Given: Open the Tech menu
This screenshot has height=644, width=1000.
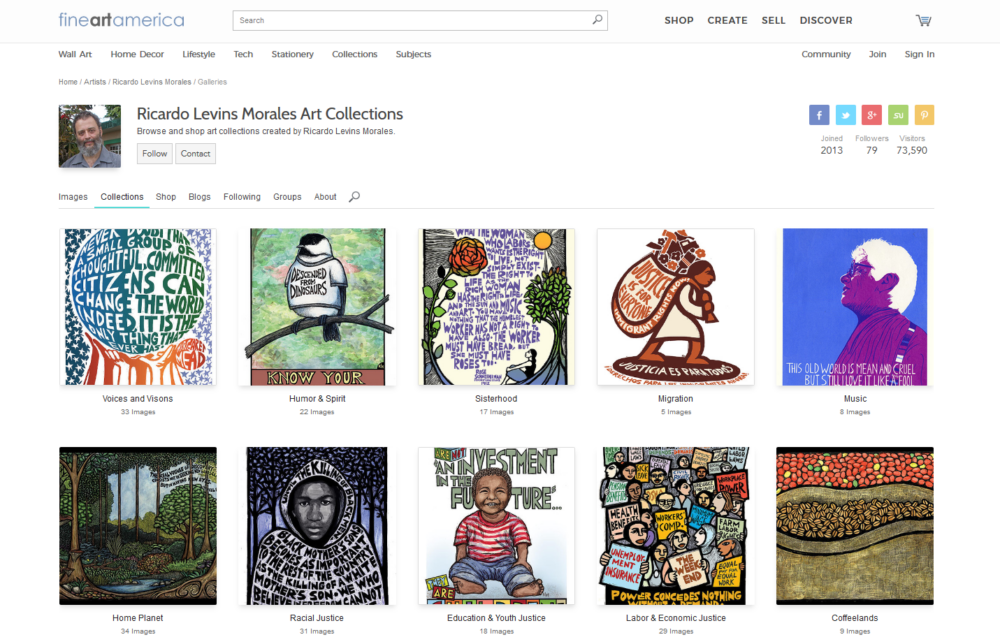Looking at the screenshot, I should (243, 54).
